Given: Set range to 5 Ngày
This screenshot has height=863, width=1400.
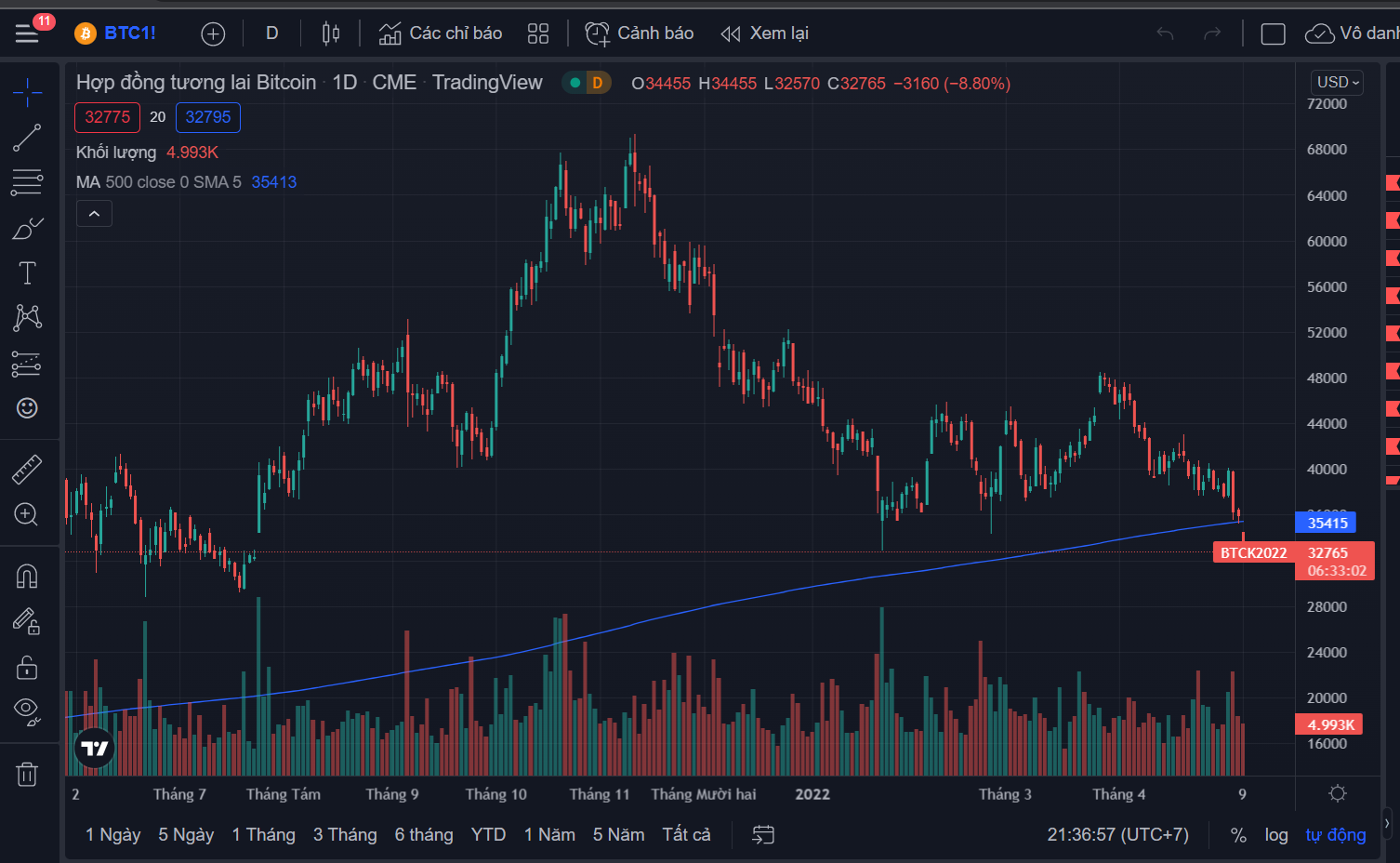Looking at the screenshot, I should click(186, 835).
